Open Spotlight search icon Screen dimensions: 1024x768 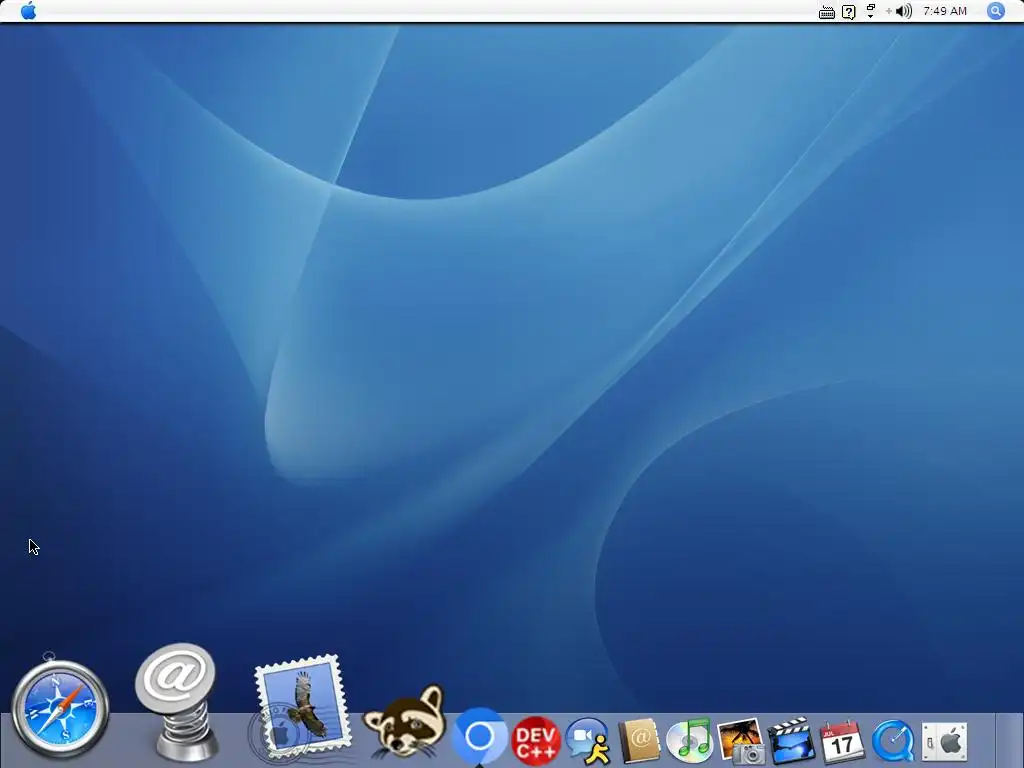pyautogui.click(x=996, y=11)
